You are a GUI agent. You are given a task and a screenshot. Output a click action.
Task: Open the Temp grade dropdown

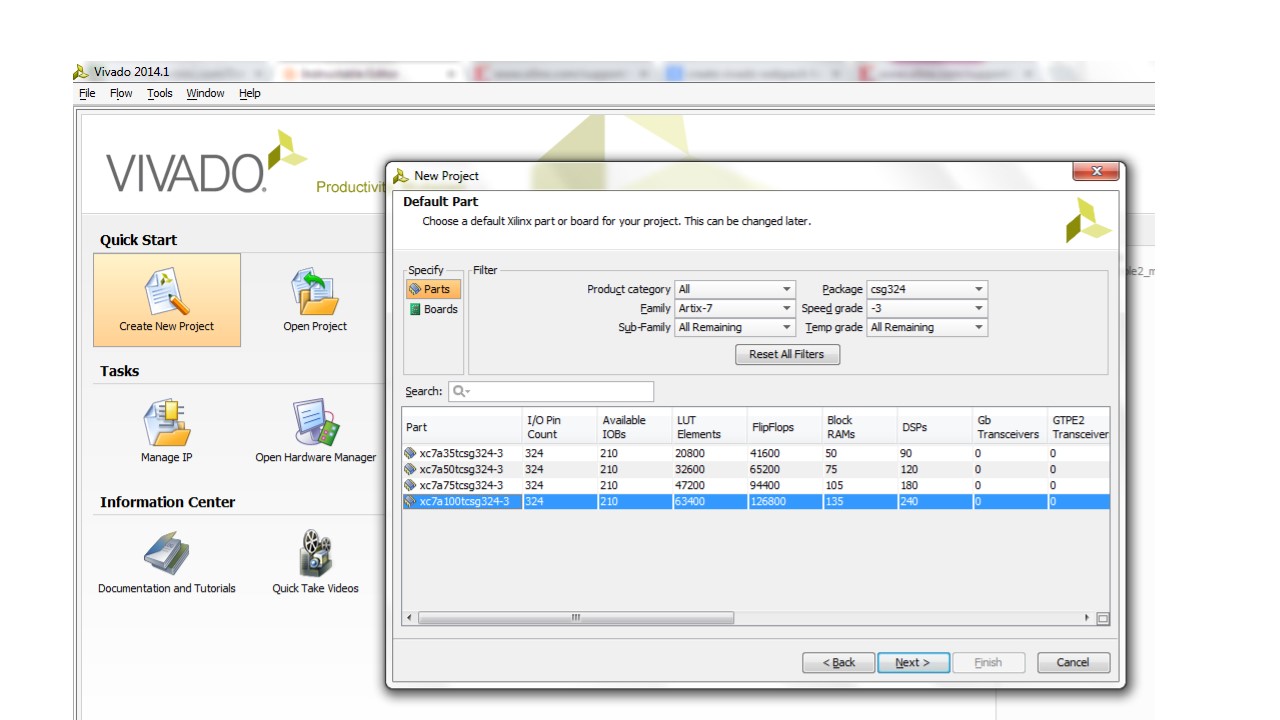(927, 327)
